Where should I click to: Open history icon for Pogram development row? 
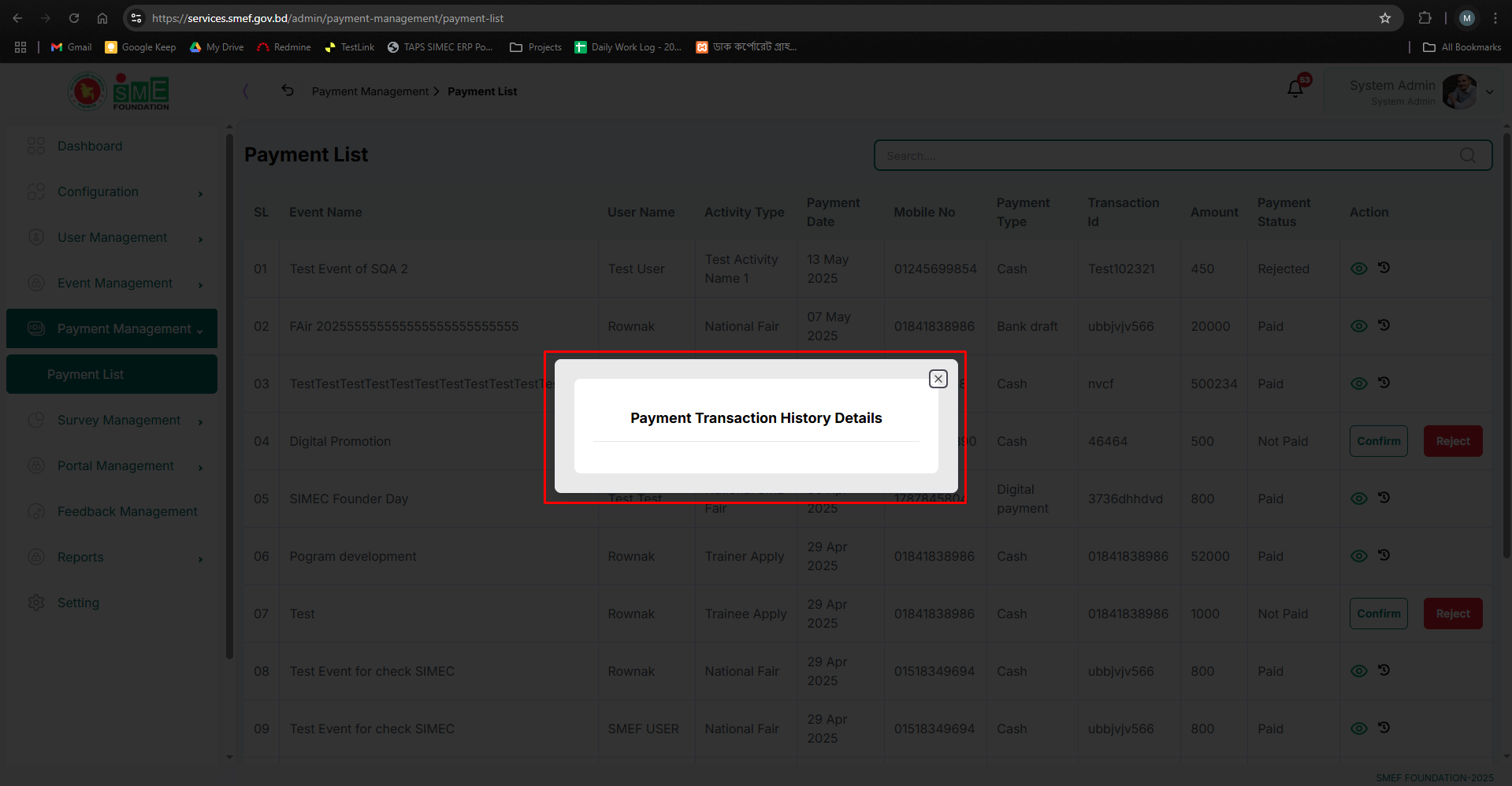1384,555
